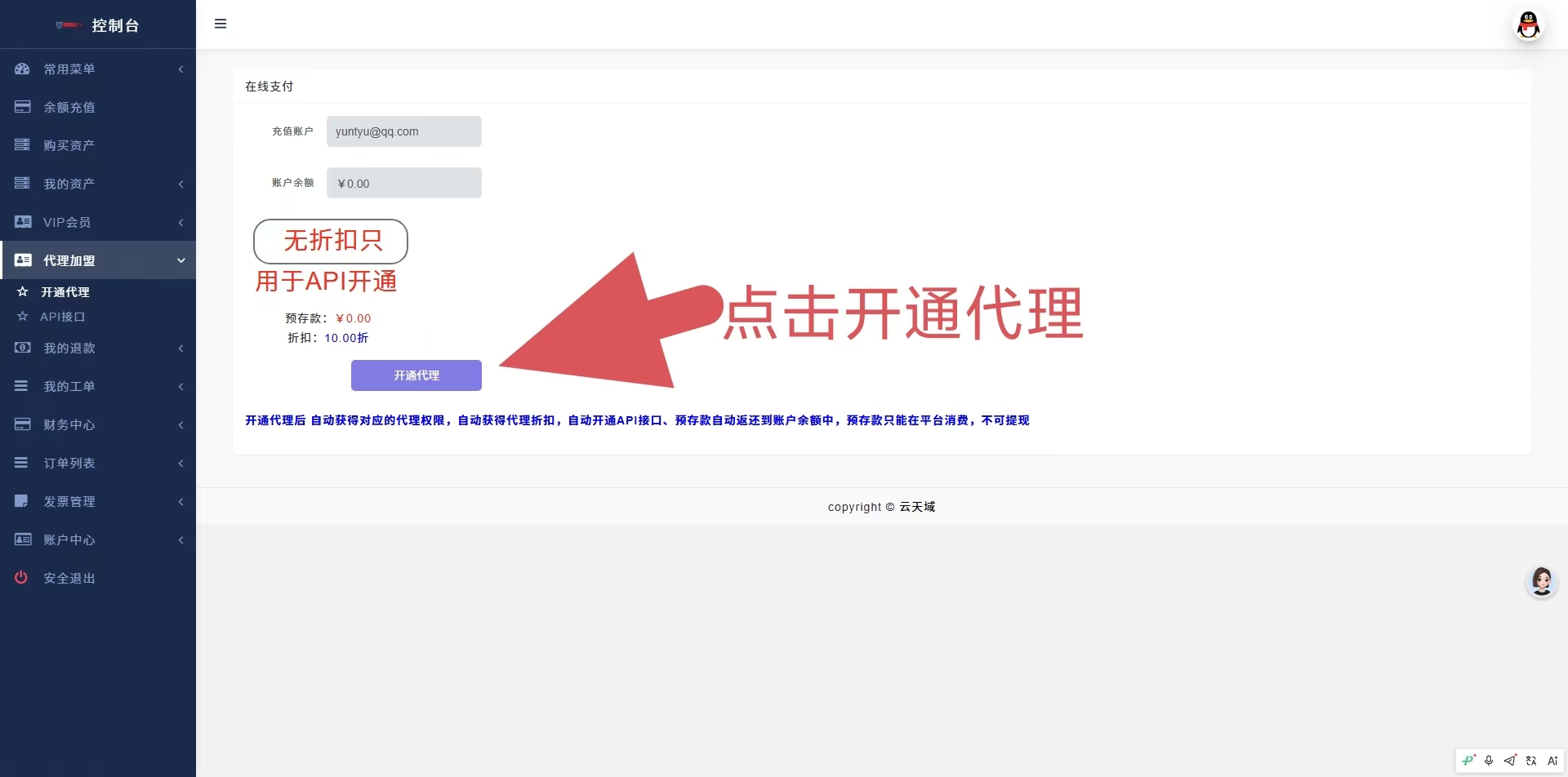Click the 我的资产 server icon
The width and height of the screenshot is (1568, 777).
point(22,183)
